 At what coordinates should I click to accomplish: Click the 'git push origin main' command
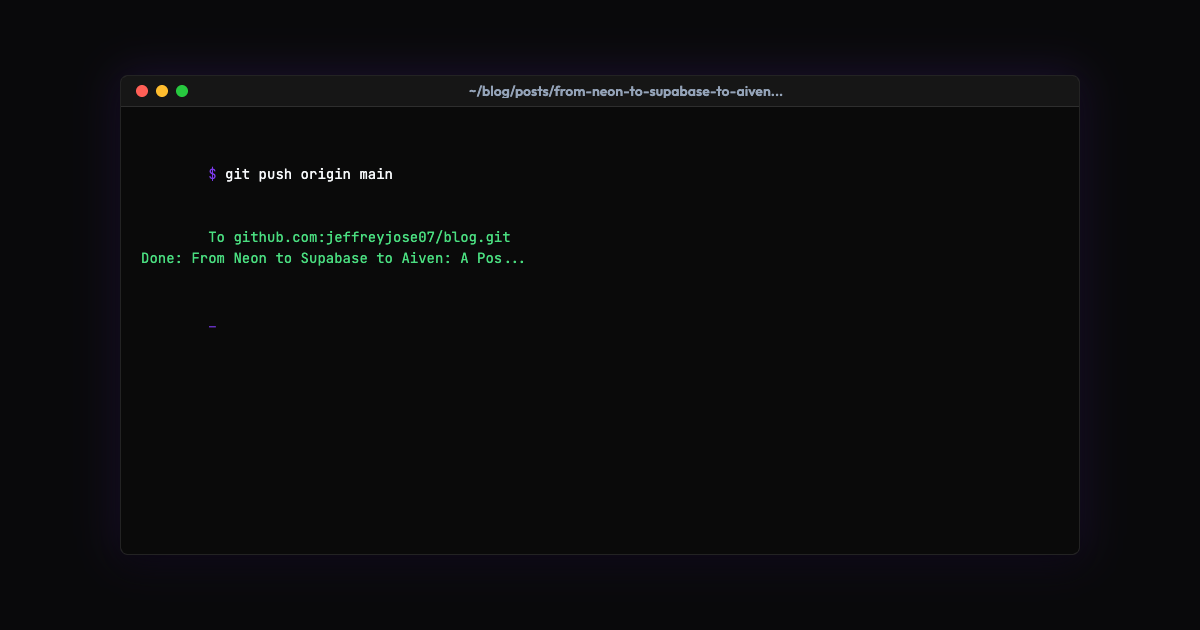309,174
